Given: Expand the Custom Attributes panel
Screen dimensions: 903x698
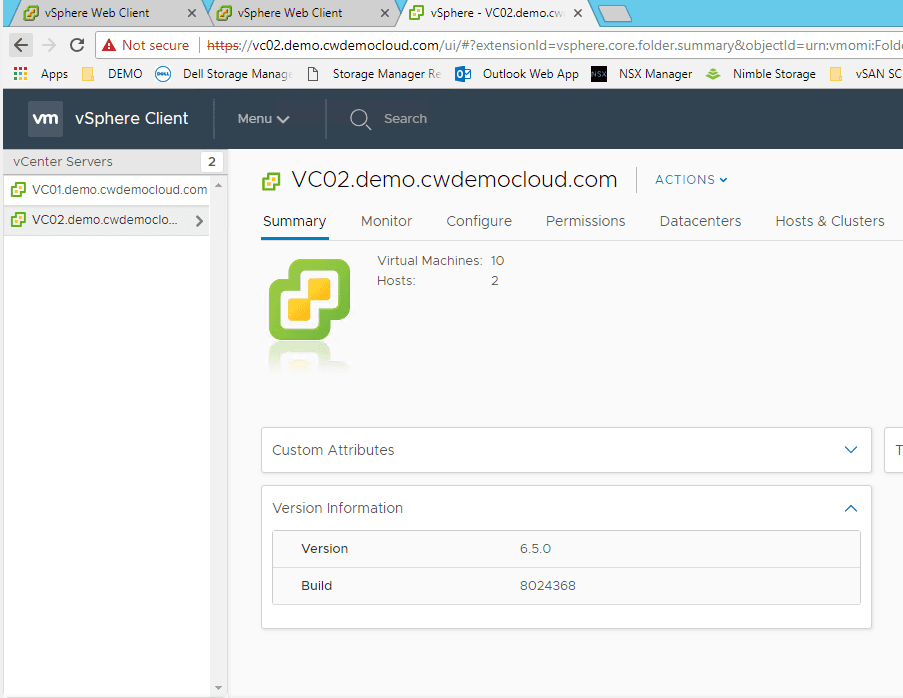Looking at the screenshot, I should click(851, 450).
